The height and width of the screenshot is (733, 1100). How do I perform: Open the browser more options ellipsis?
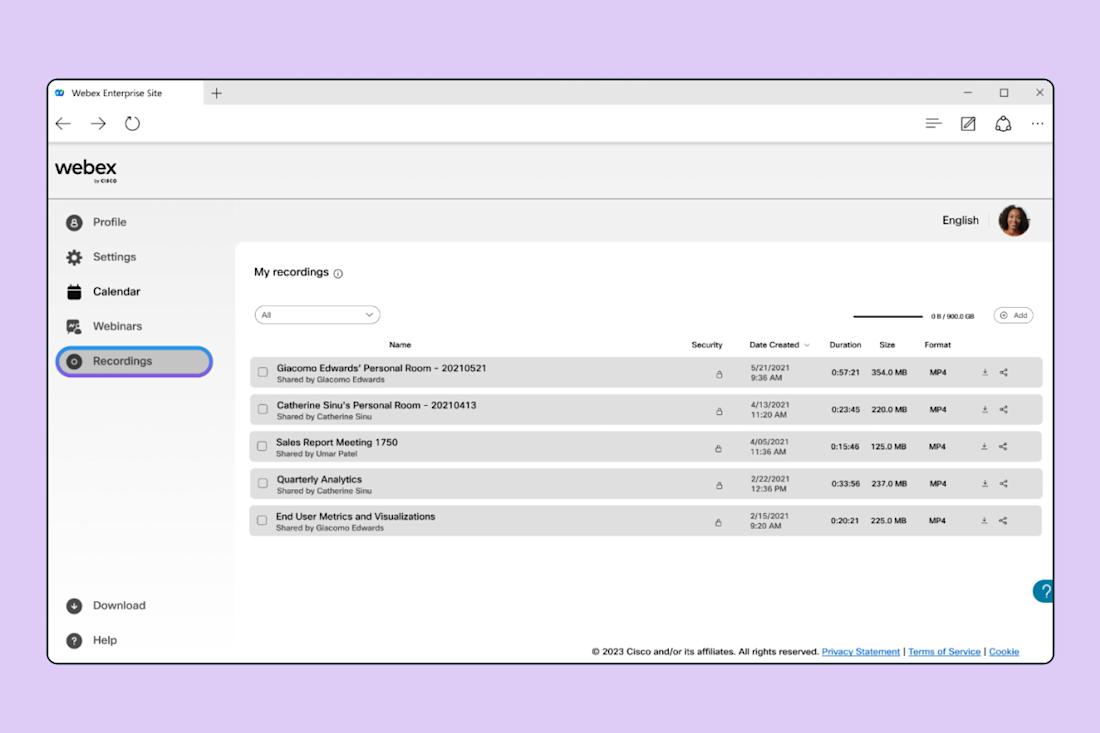[1038, 124]
